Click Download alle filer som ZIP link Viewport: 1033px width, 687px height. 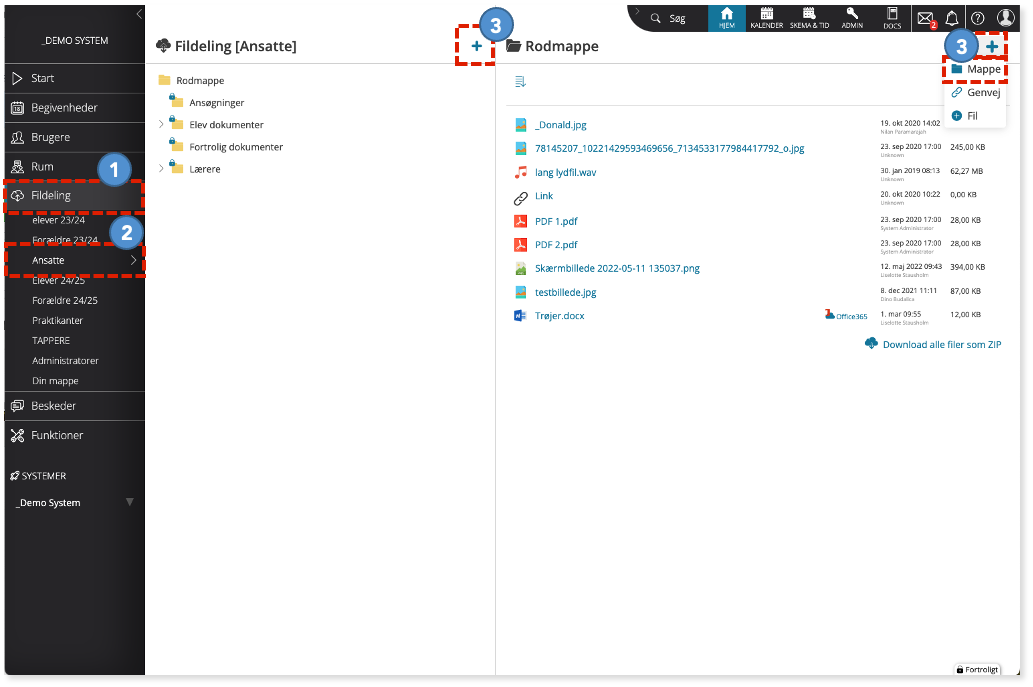pos(941,344)
